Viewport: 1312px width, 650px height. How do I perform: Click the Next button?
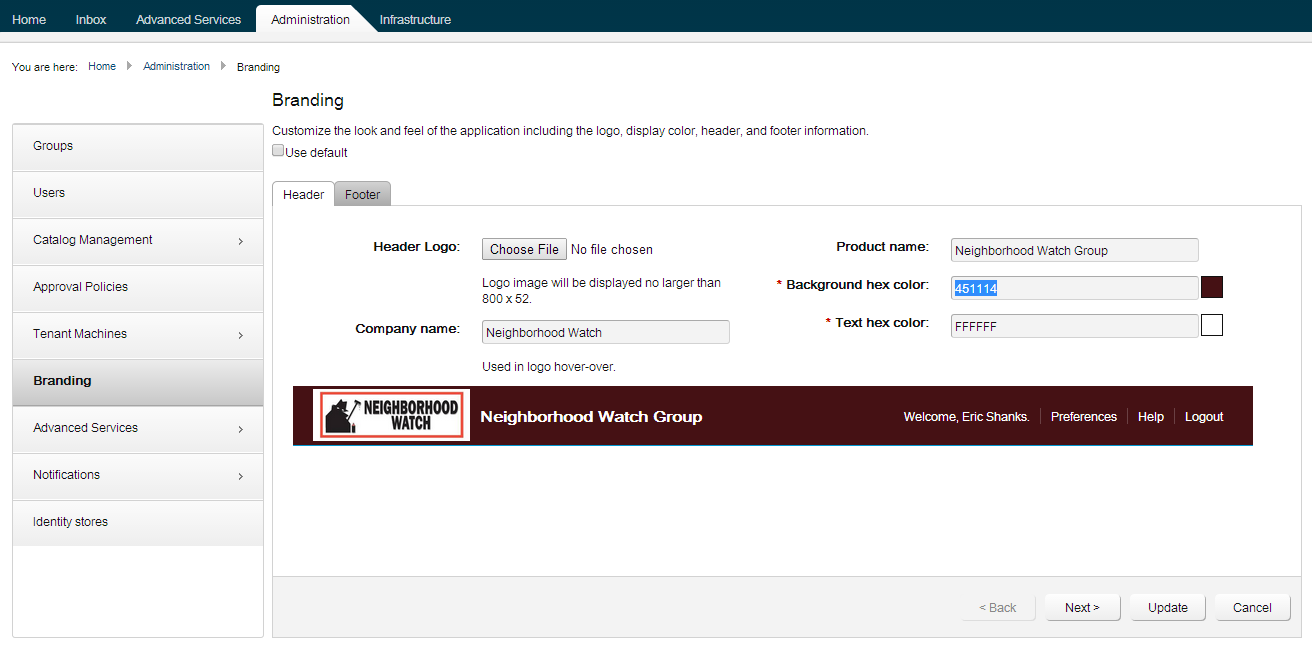click(1082, 607)
